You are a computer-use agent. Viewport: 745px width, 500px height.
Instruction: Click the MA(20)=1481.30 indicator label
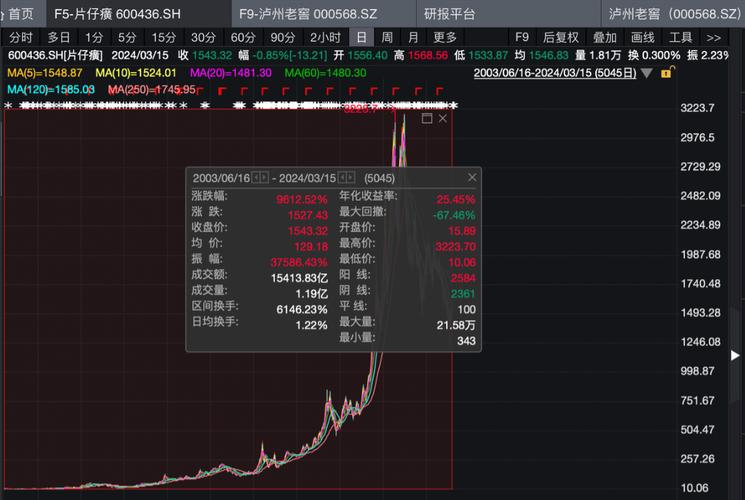(231, 73)
